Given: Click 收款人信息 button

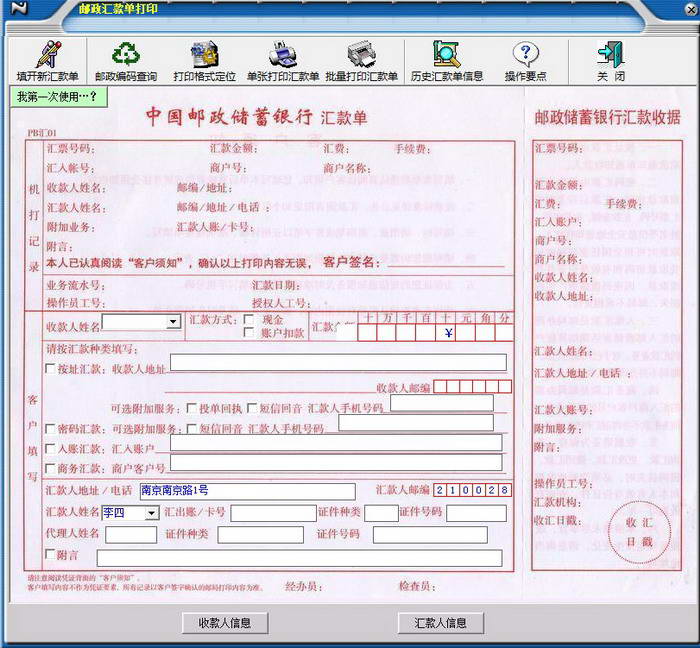Looking at the screenshot, I should click(x=225, y=623).
